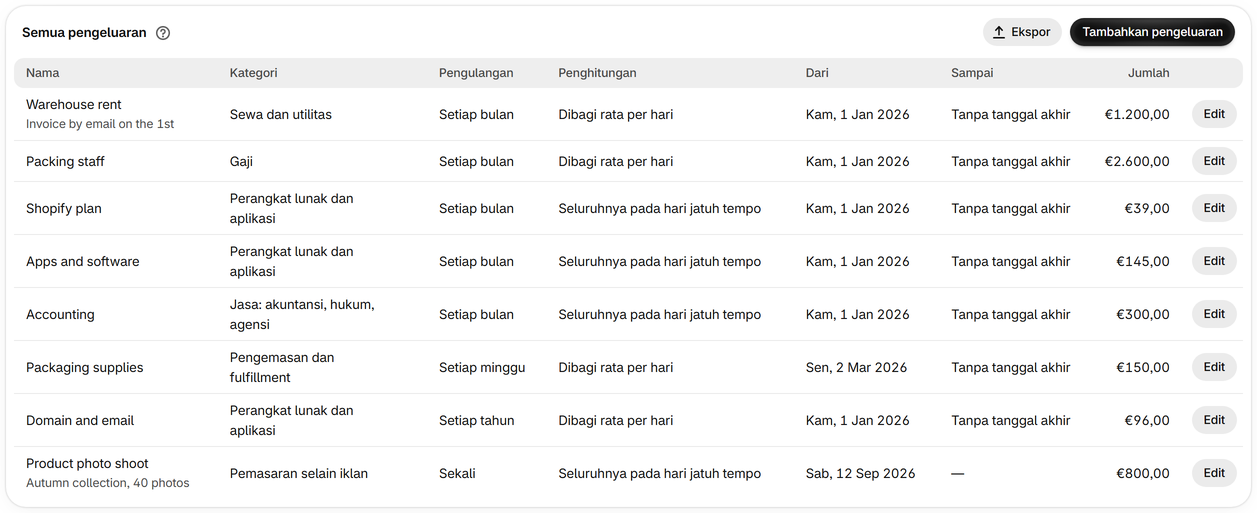The image size is (1257, 513).
Task: Click the Sekali recurrence cell
Action: tap(457, 473)
